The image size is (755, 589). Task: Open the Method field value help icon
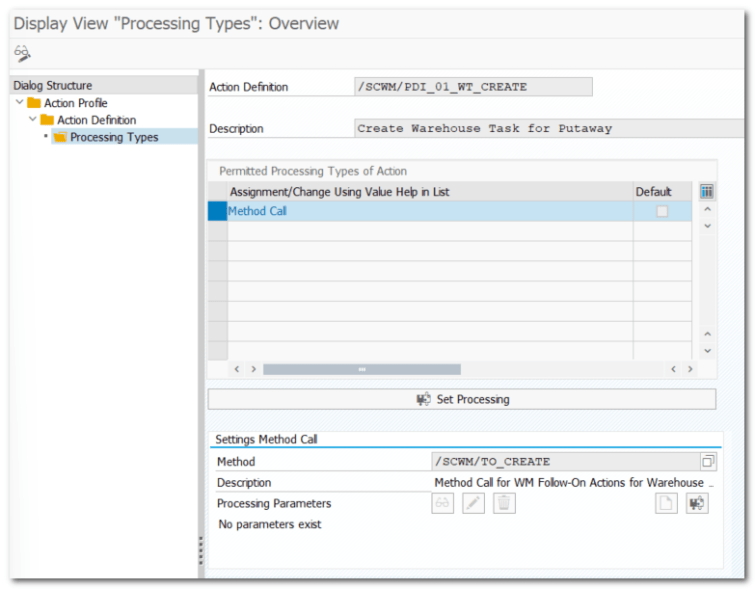click(x=708, y=461)
